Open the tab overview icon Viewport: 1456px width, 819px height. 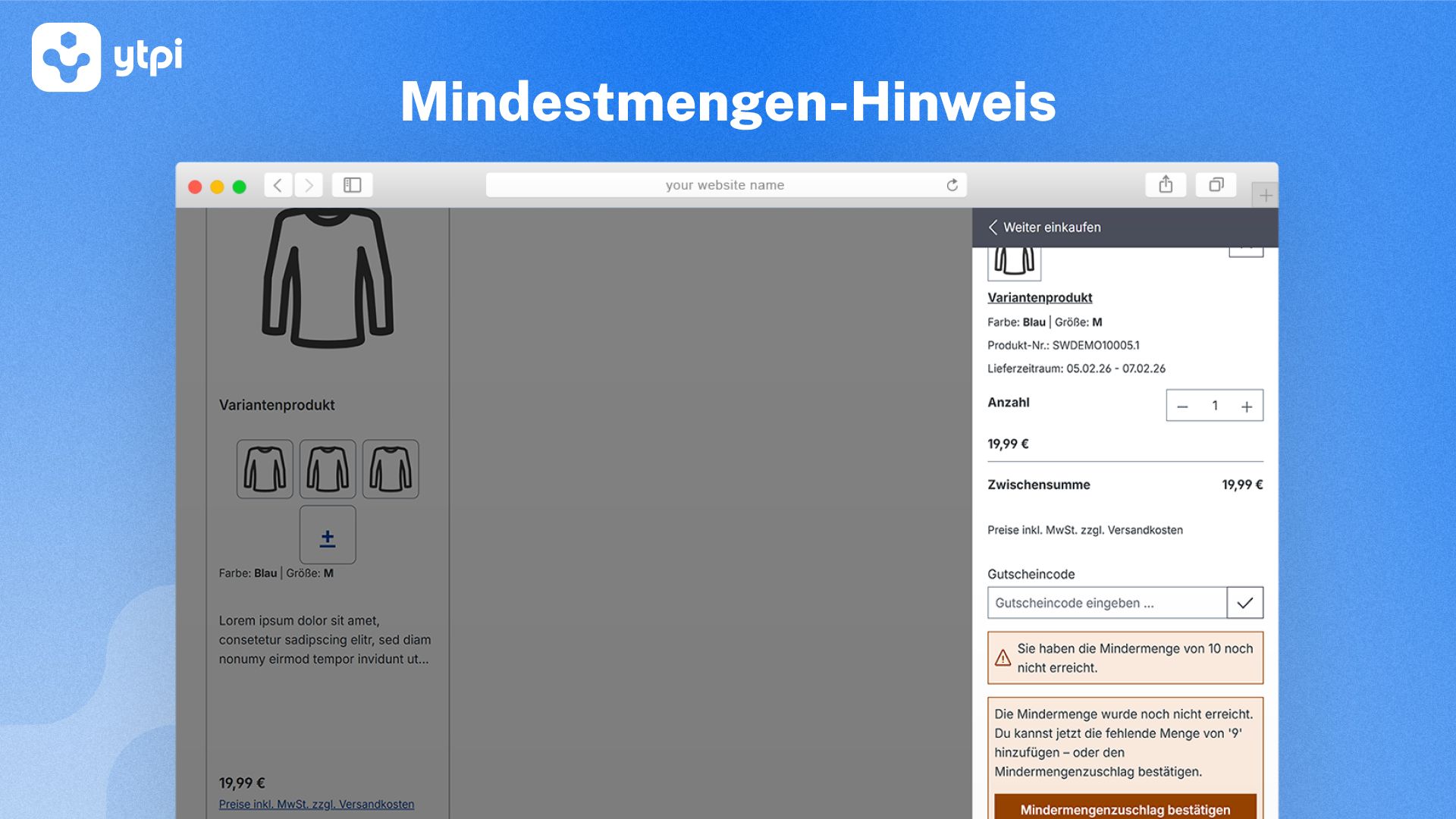coord(1216,184)
